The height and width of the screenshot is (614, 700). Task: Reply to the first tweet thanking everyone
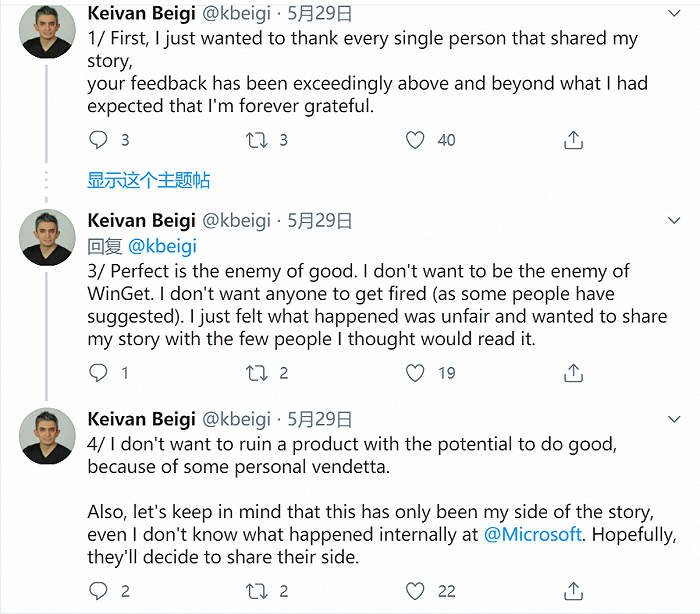point(98,141)
